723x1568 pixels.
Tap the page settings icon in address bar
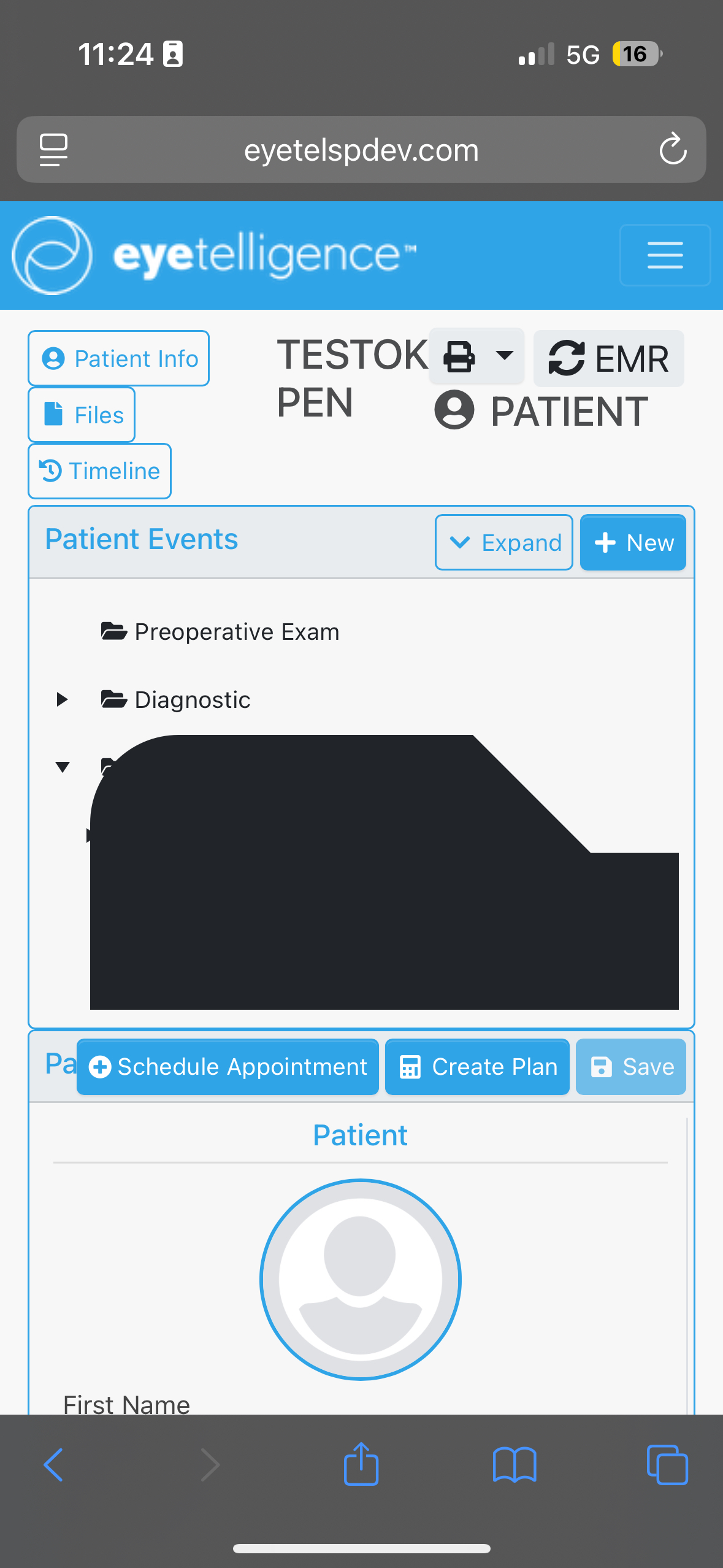coord(54,149)
